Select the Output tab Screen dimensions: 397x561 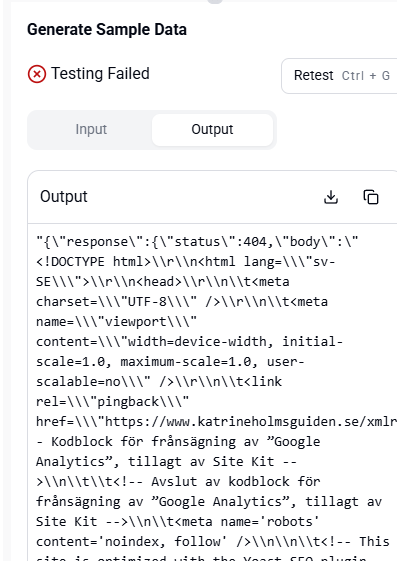(212, 130)
